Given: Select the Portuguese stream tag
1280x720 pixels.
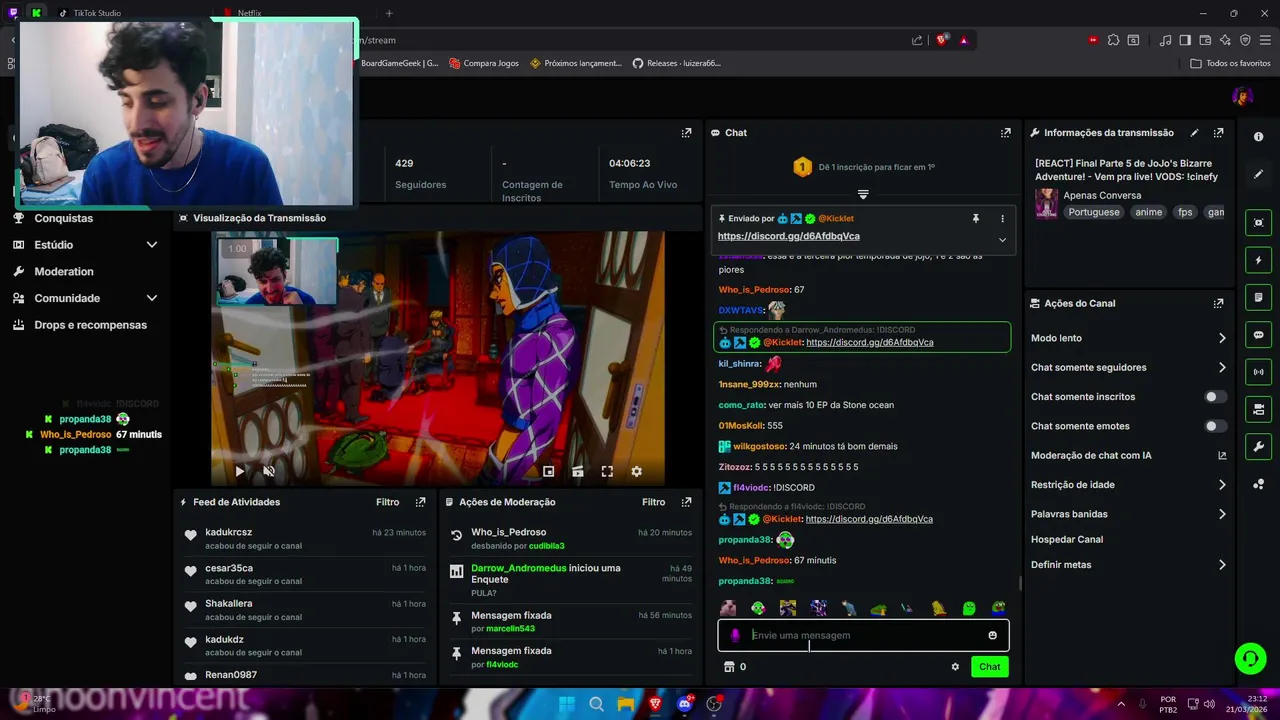Looking at the screenshot, I should click(1094, 212).
